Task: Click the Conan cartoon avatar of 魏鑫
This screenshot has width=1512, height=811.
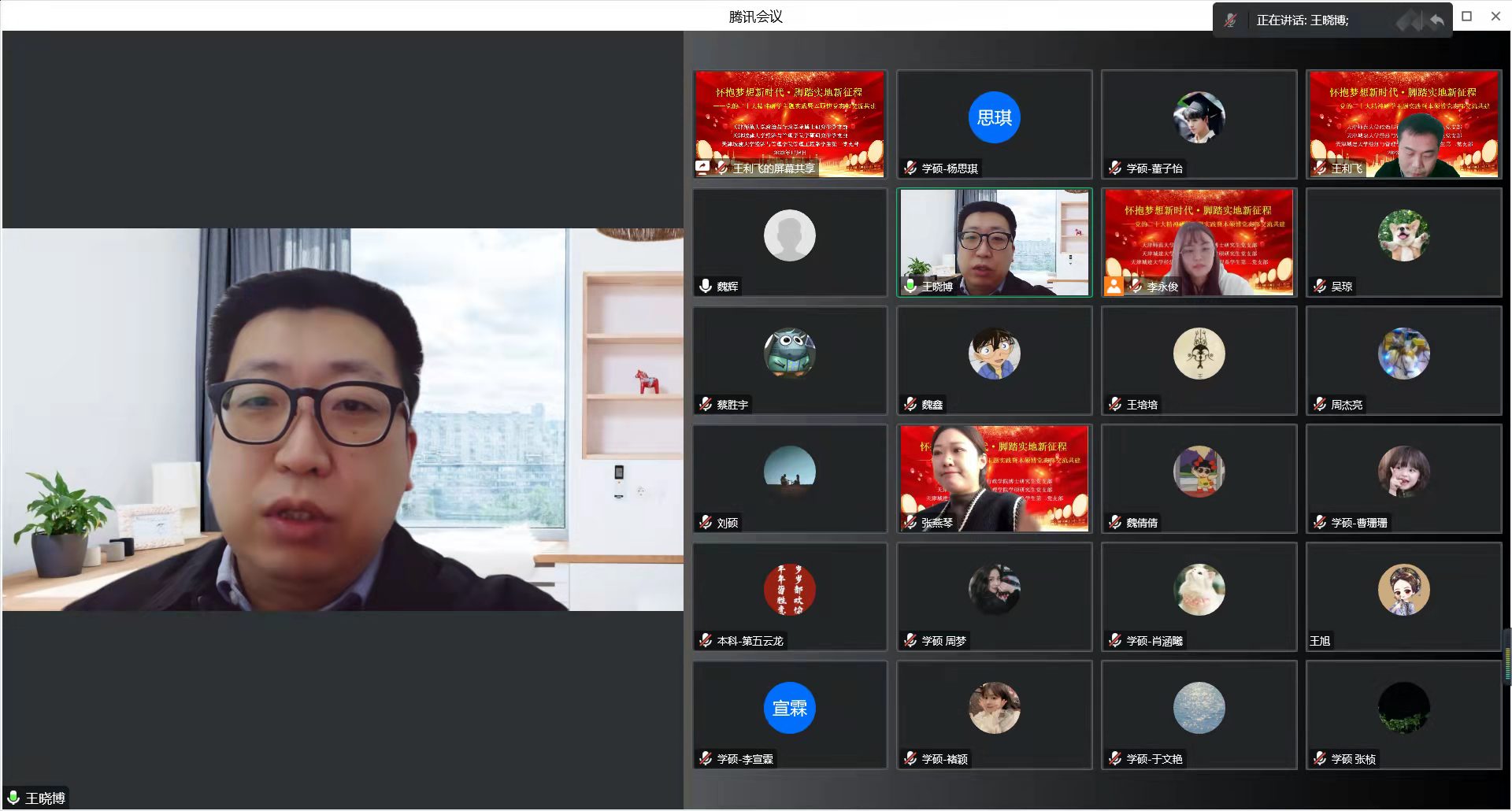Action: point(994,354)
